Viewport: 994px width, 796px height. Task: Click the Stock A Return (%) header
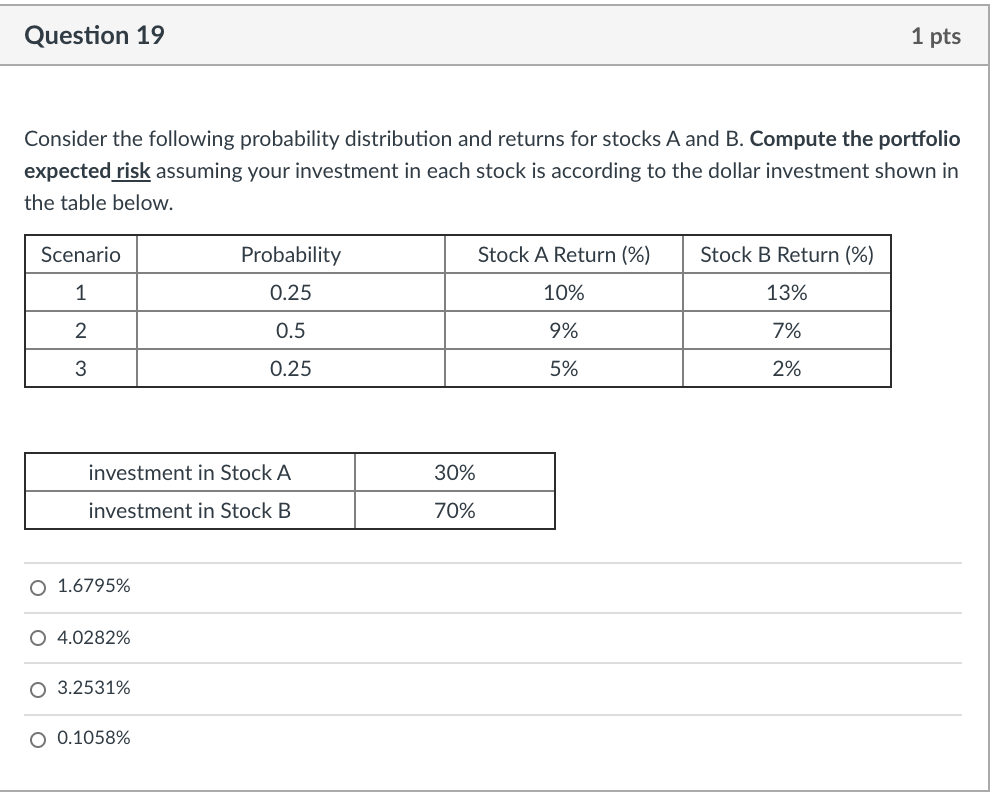(563, 254)
